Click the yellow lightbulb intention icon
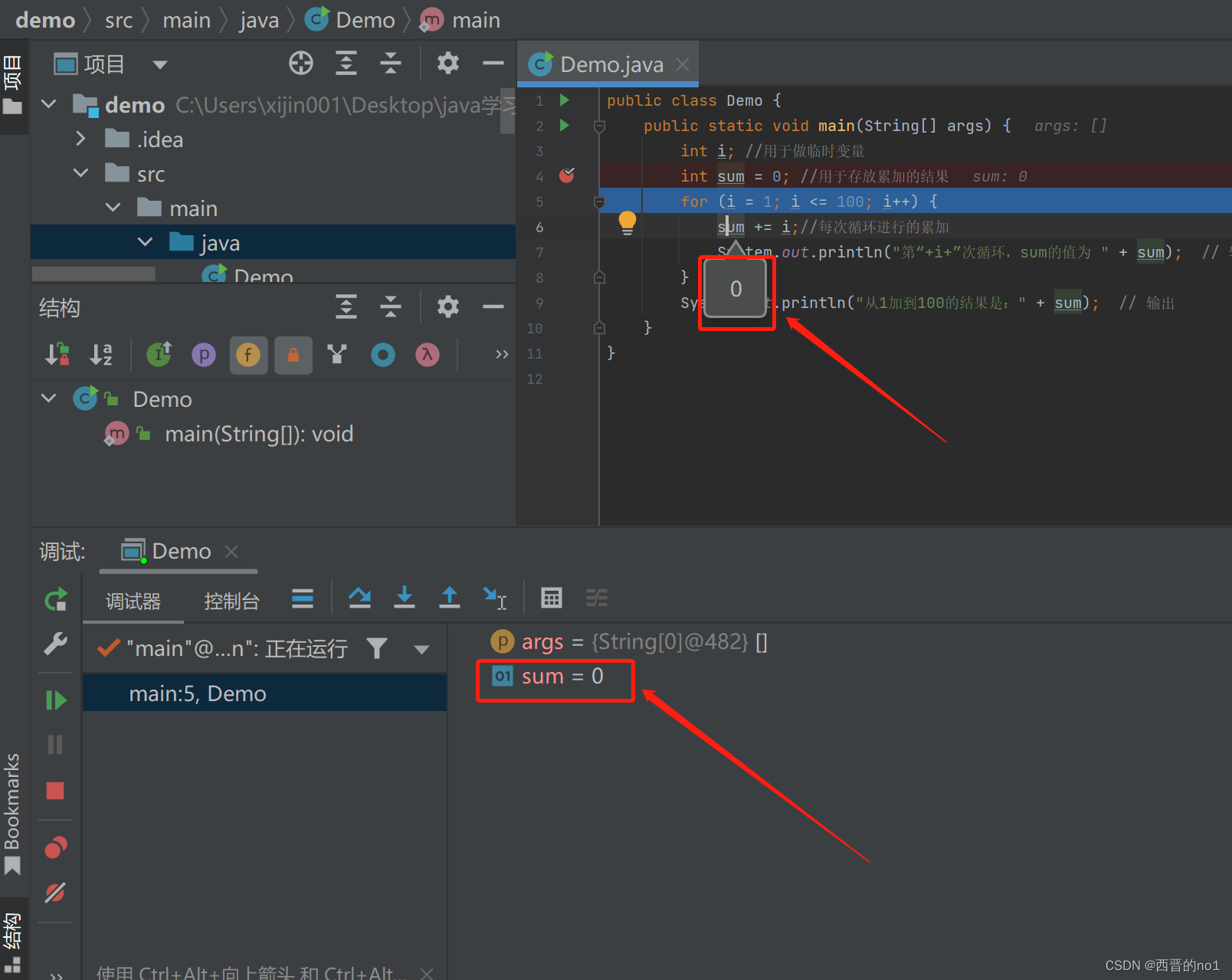The image size is (1232, 980). tap(627, 223)
